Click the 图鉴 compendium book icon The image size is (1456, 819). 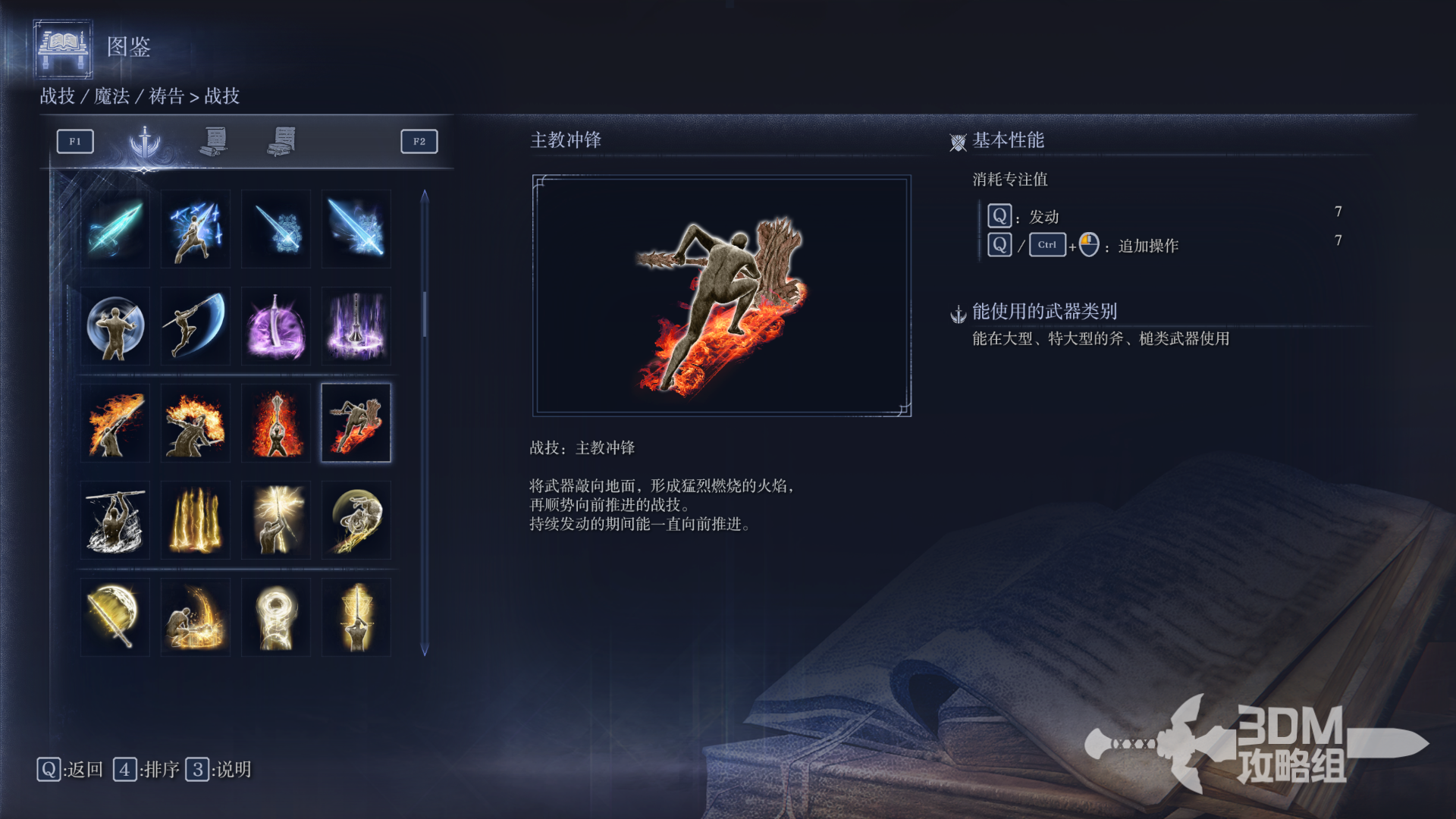(63, 49)
